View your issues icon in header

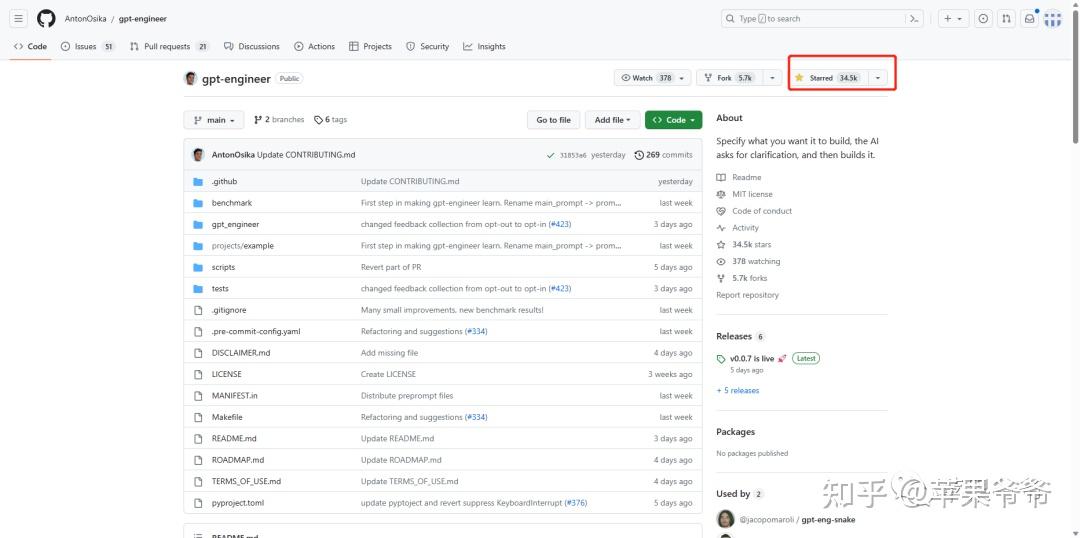point(984,19)
